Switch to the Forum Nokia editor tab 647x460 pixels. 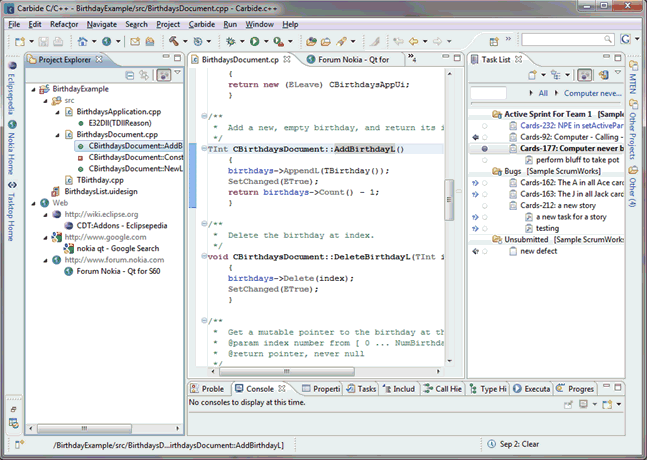[x=353, y=60]
